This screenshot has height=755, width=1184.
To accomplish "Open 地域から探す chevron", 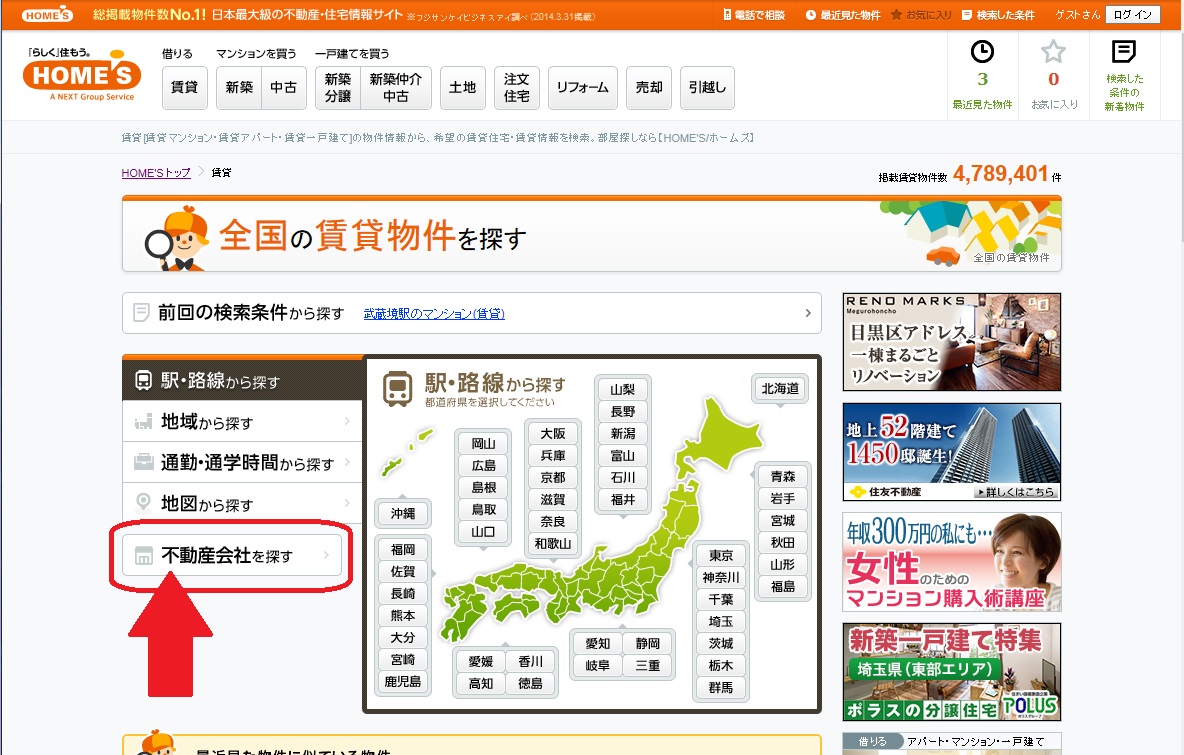I will (346, 422).
